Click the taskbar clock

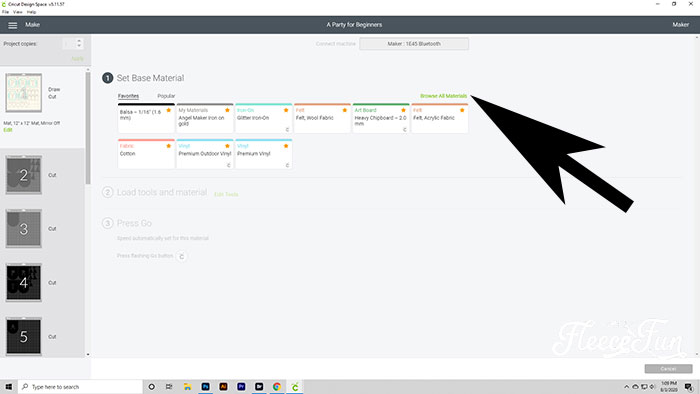coord(669,387)
